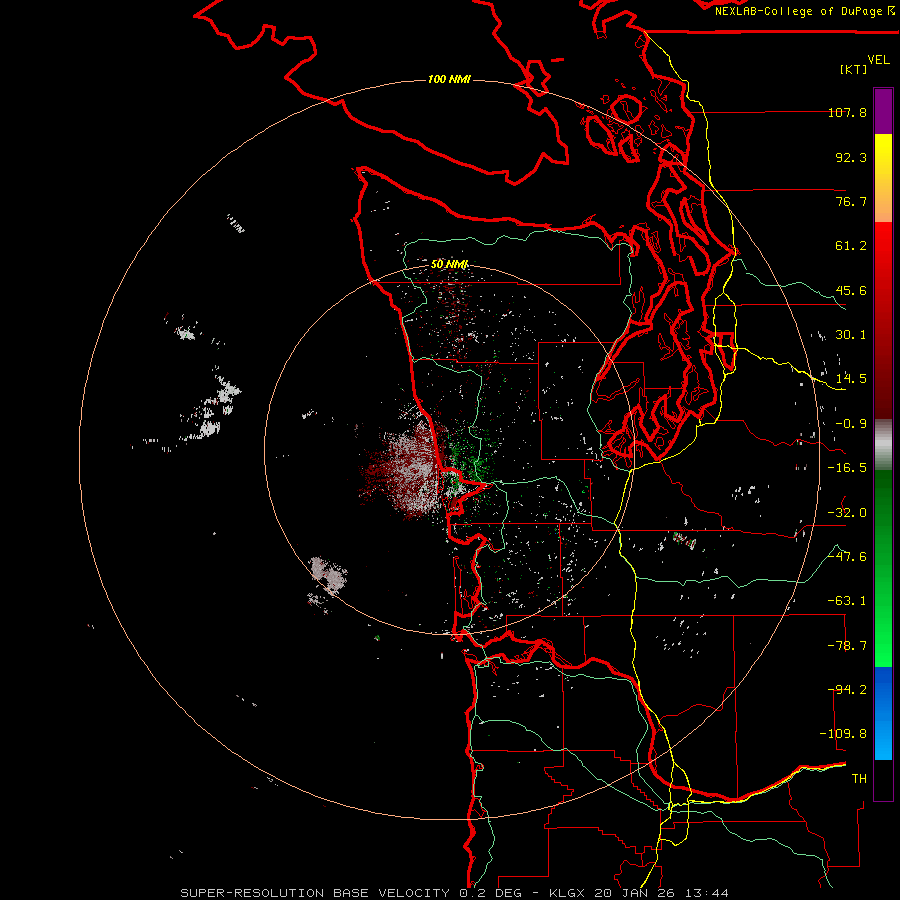Click the 92.3 velocity scale value
The width and height of the screenshot is (900, 900).
pos(851,157)
